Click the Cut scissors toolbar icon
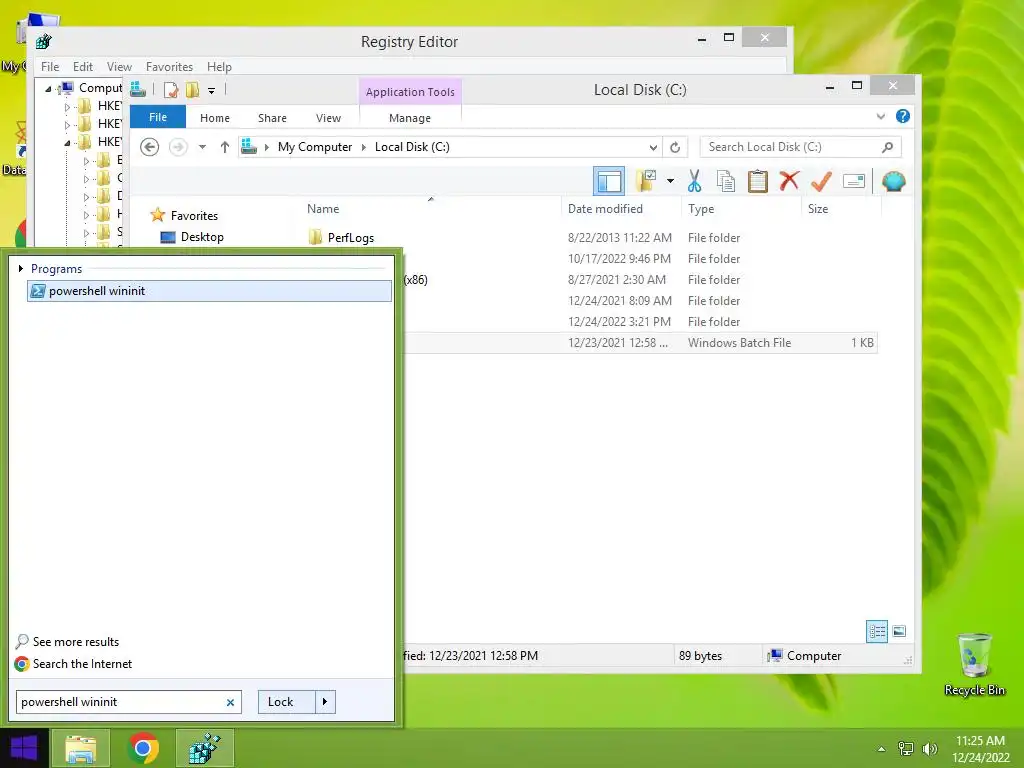 click(x=694, y=182)
